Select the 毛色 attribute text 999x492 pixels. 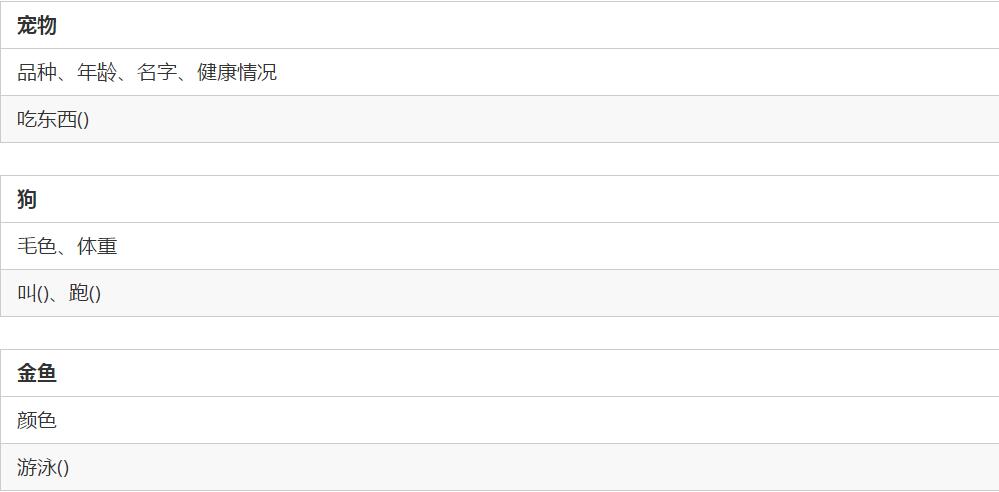click(x=37, y=247)
